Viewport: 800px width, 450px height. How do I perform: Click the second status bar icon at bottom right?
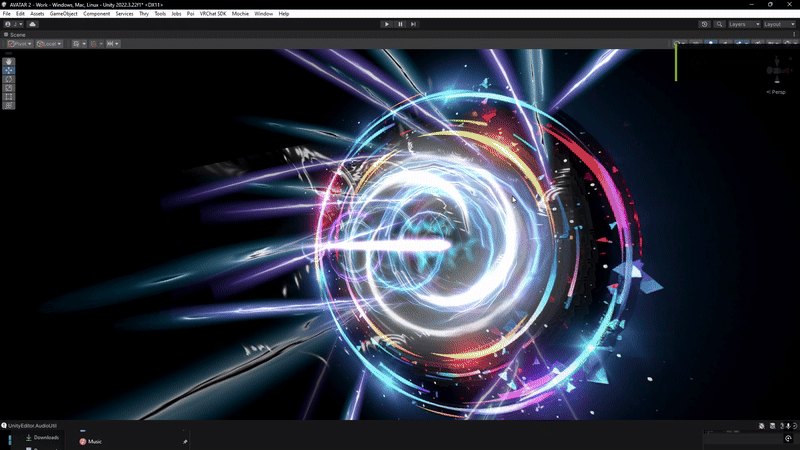tap(772, 426)
